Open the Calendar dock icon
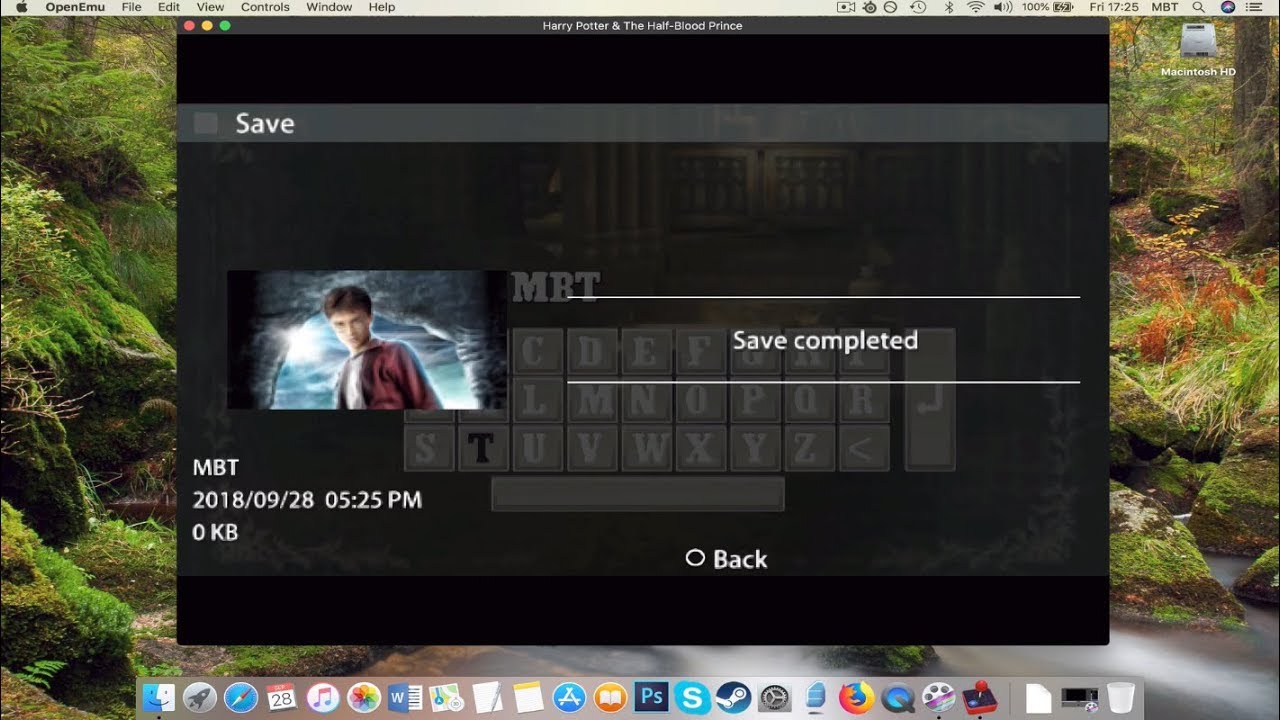This screenshot has width=1280, height=720. tap(282, 697)
